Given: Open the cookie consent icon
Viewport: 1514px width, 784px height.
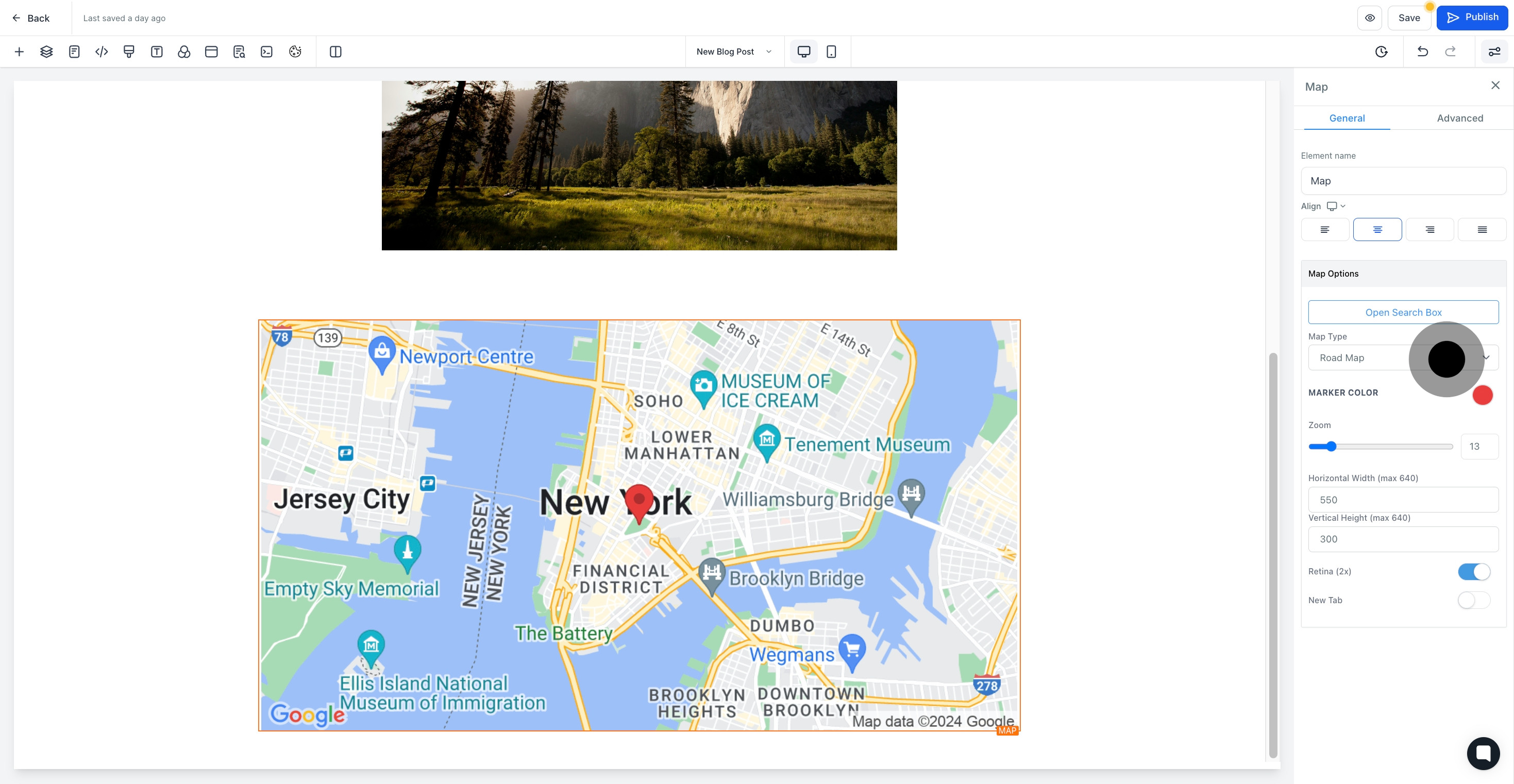Looking at the screenshot, I should point(295,52).
